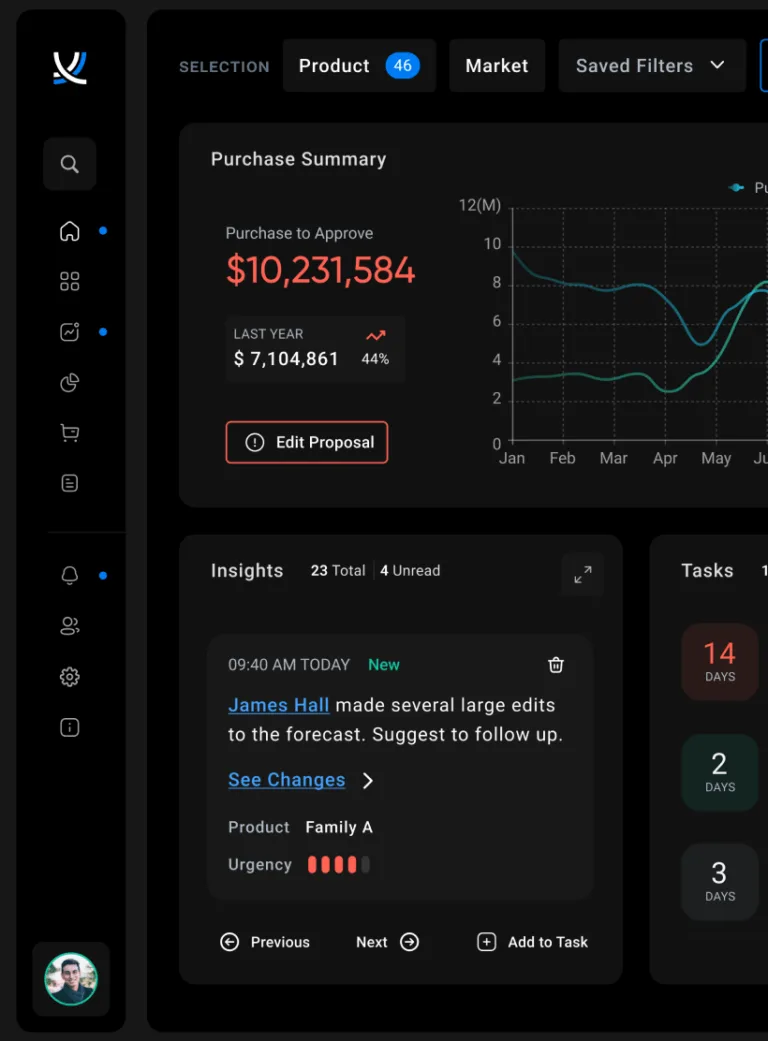This screenshot has width=768, height=1041.
Task: Open the documents section in sidebar
Action: click(69, 482)
